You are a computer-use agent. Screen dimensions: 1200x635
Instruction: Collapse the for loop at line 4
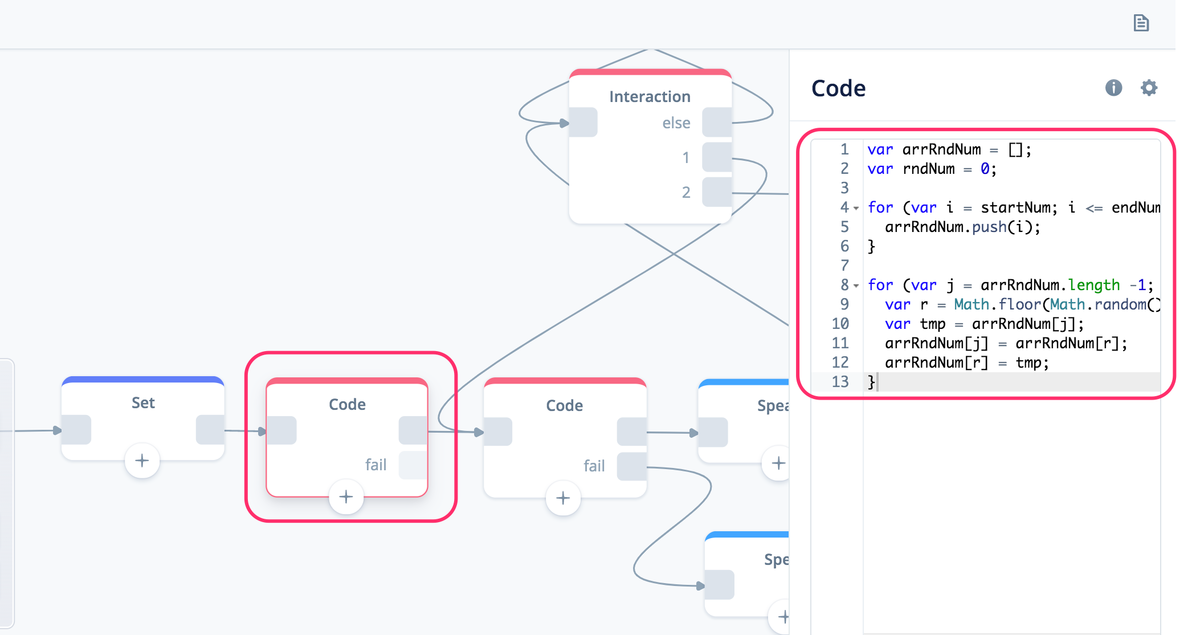pos(857,208)
